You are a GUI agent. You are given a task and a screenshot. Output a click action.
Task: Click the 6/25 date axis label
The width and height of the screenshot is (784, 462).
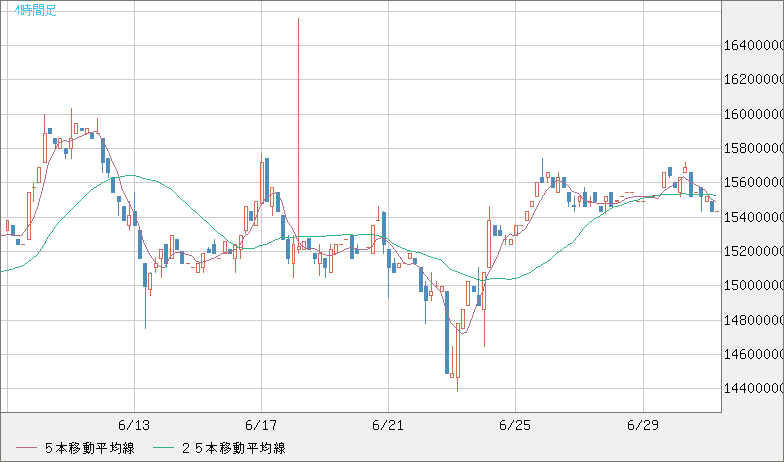(515, 426)
